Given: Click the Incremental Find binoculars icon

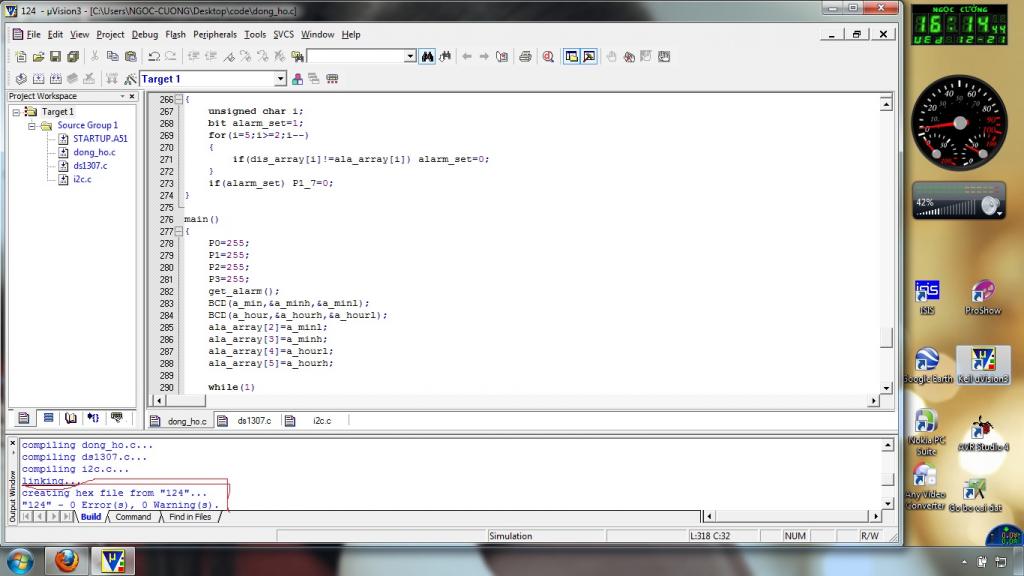Looking at the screenshot, I should click(445, 57).
